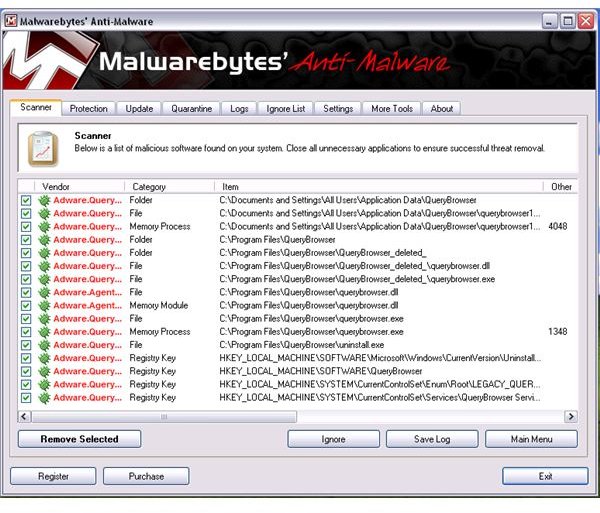Click bug icon on the 4048 Memory Process row
The image size is (600, 513).
tap(44, 227)
